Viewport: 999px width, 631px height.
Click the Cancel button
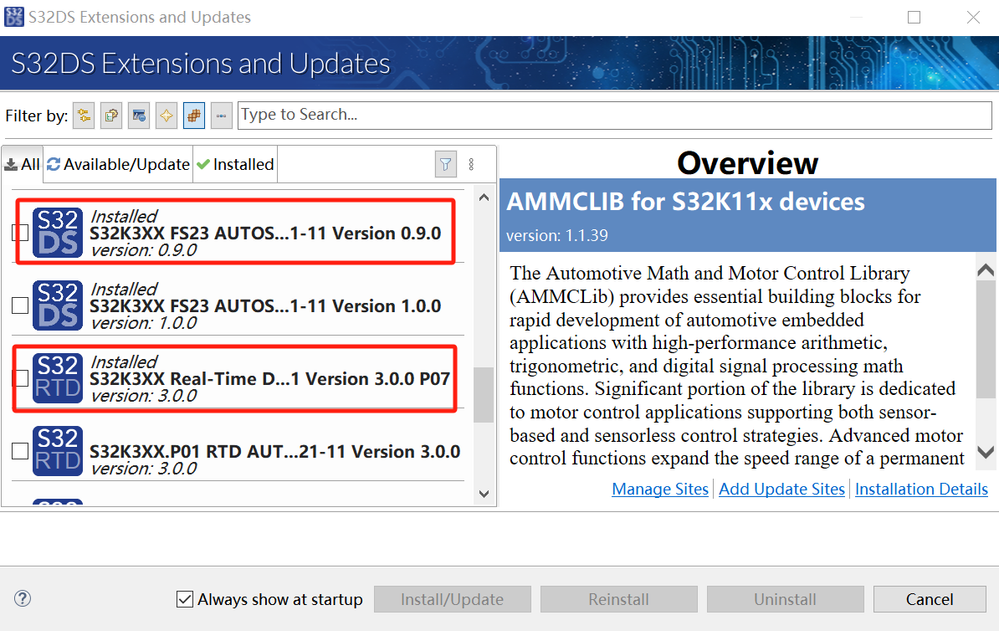[x=930, y=599]
